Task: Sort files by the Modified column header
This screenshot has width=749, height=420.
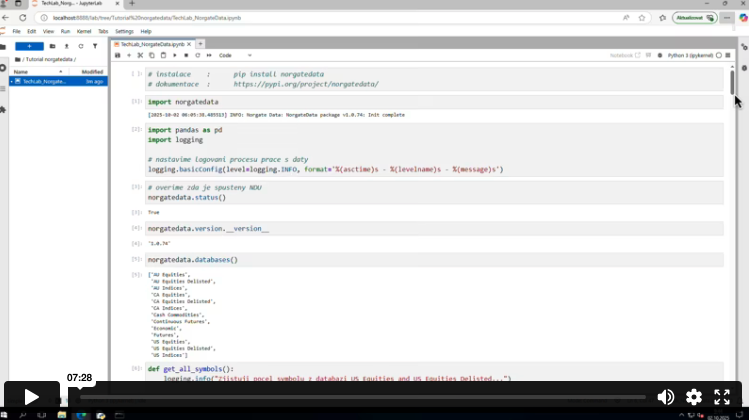Action: click(x=92, y=72)
